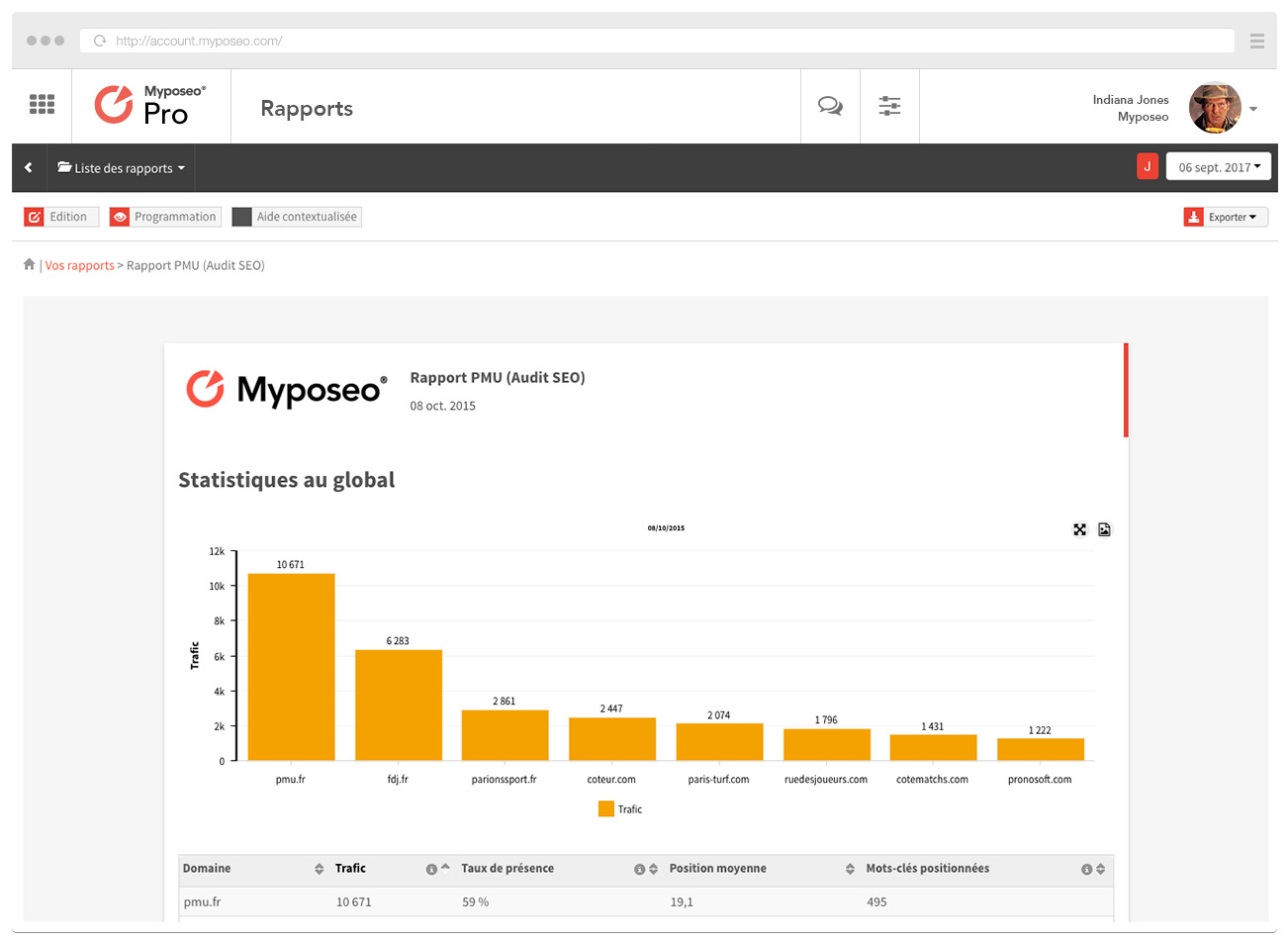Click the paris-turf.com chart bar
The image size is (1288, 942).
(719, 742)
